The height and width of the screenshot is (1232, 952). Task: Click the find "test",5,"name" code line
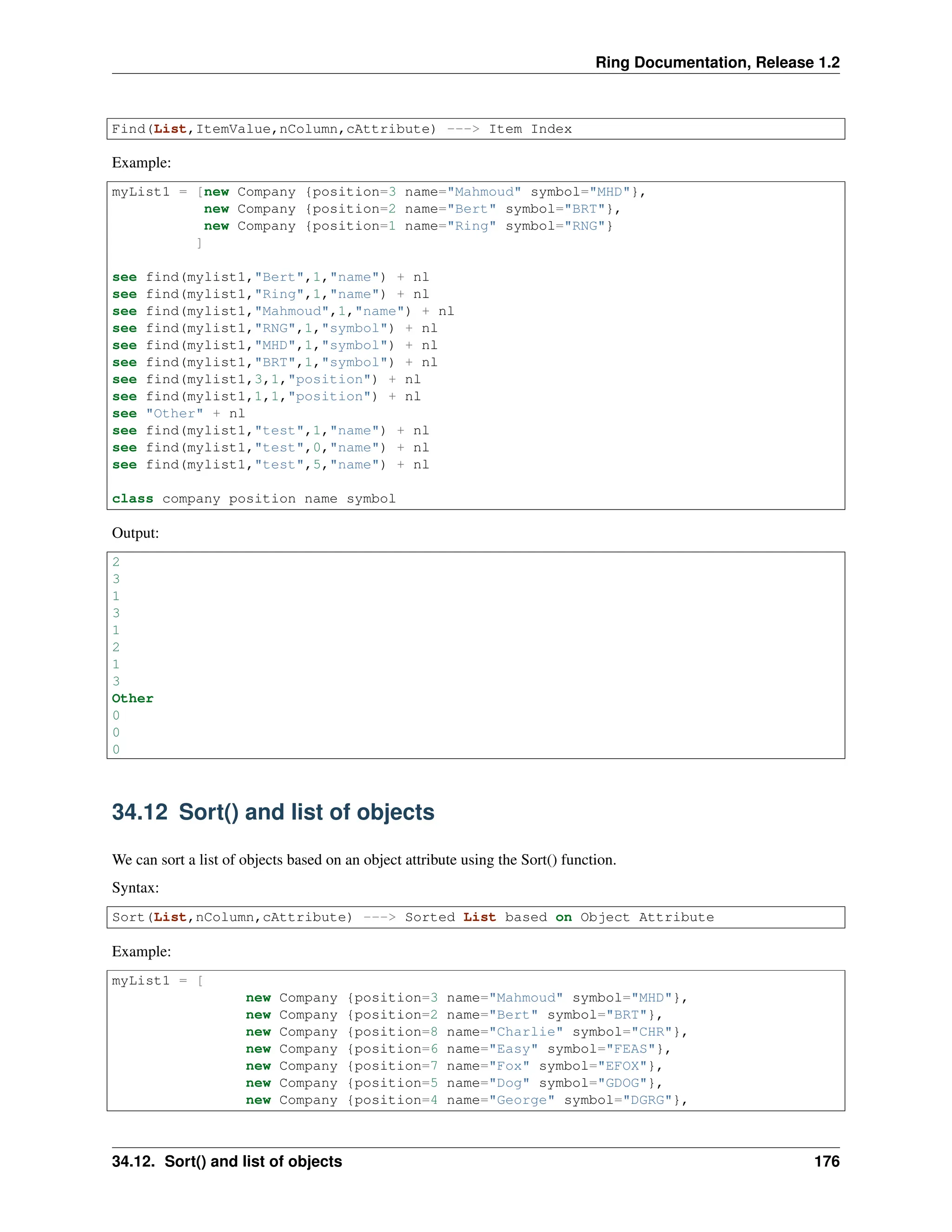(x=270, y=465)
